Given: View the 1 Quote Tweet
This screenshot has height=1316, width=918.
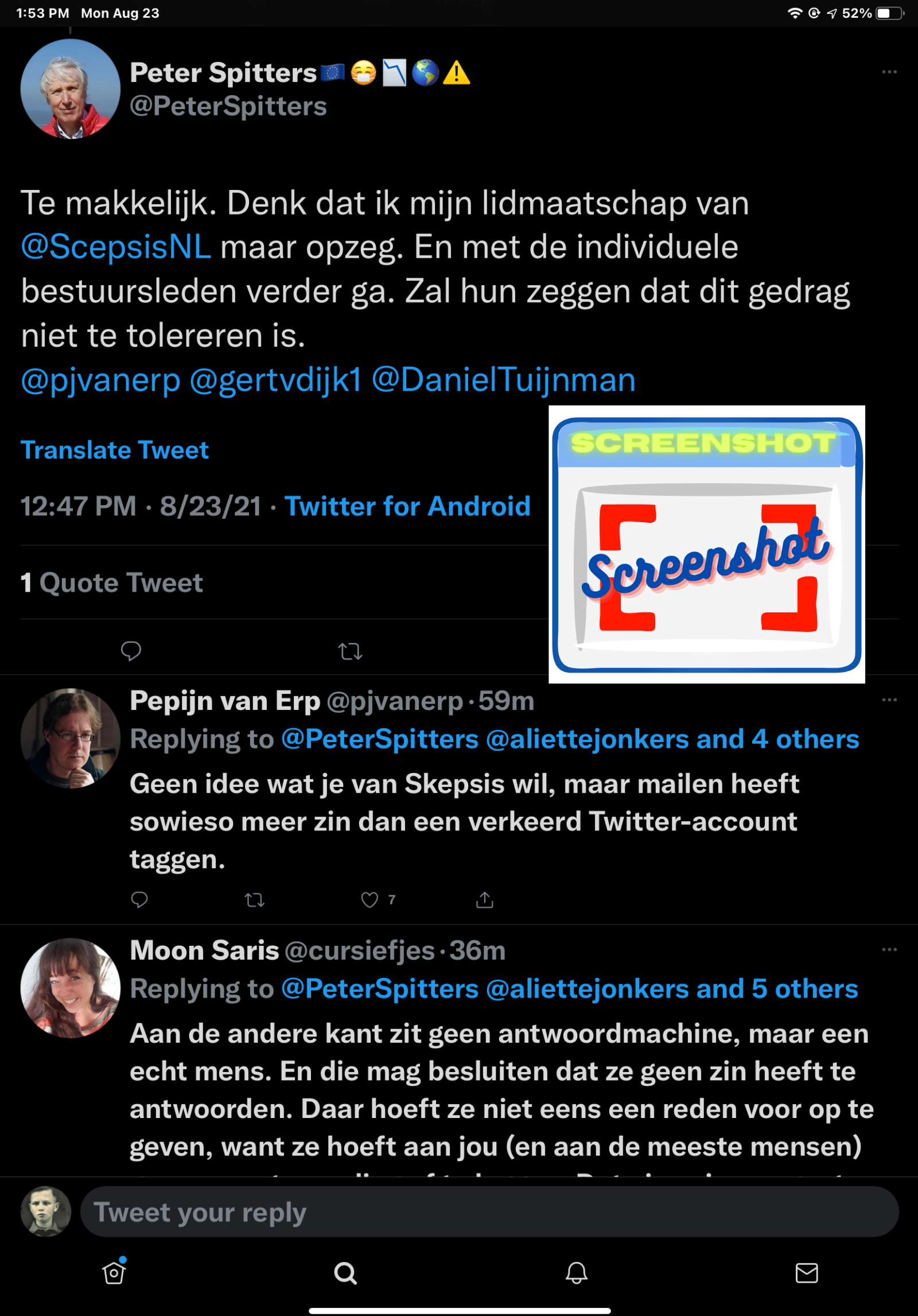Looking at the screenshot, I should click(112, 583).
